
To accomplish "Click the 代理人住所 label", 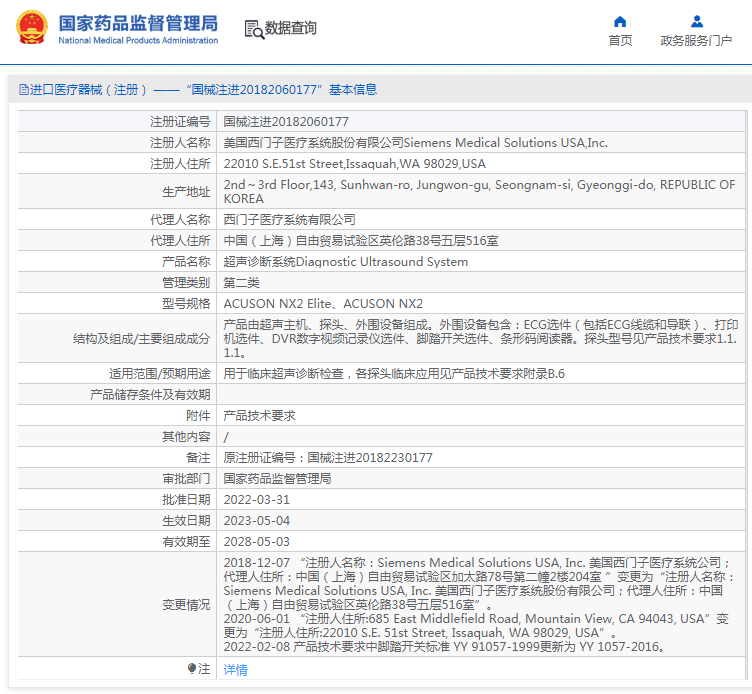I will [x=180, y=241].
